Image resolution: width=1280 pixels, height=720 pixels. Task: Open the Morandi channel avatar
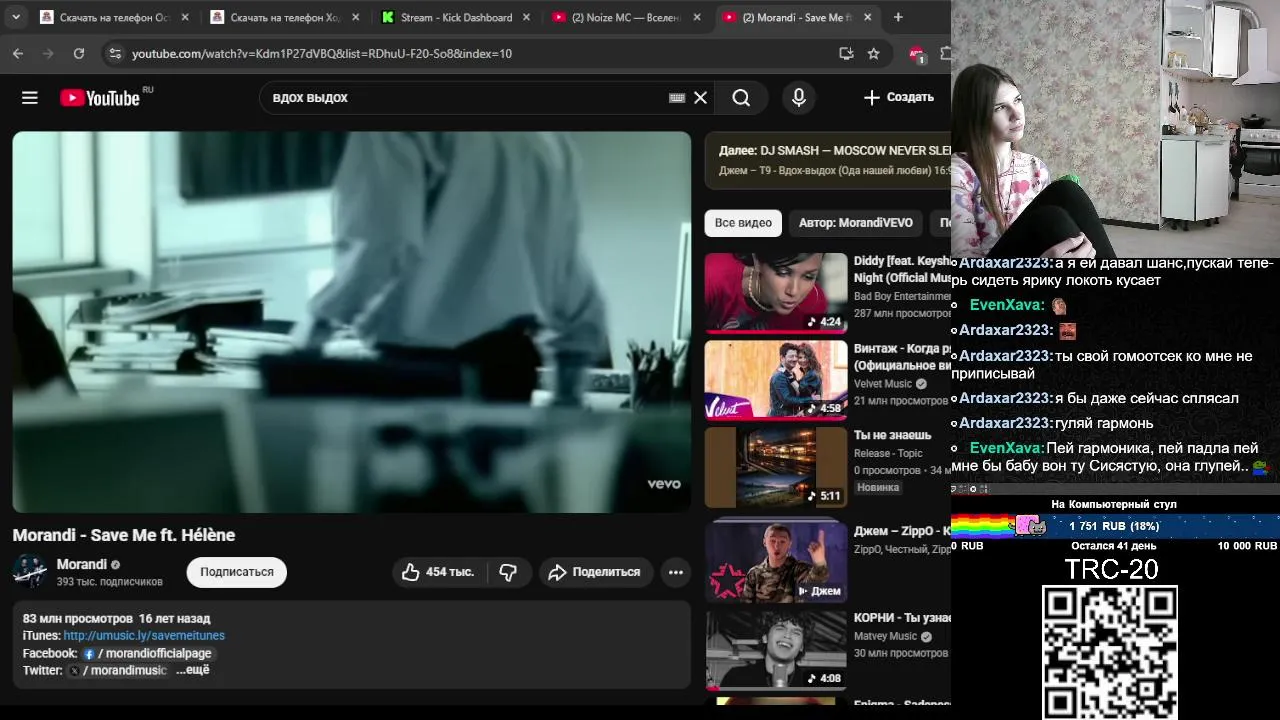pyautogui.click(x=29, y=572)
